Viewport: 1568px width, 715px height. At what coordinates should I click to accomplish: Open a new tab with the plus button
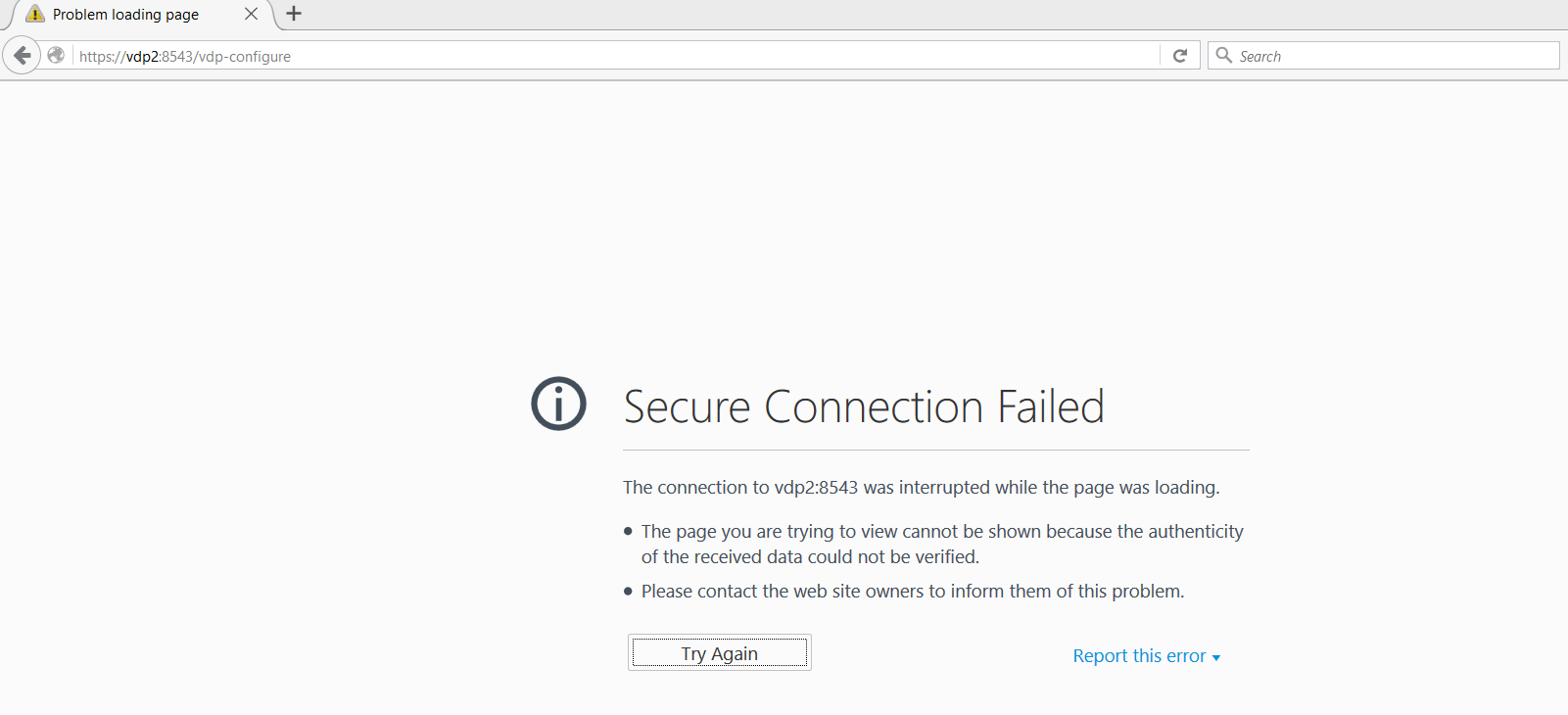tap(292, 14)
